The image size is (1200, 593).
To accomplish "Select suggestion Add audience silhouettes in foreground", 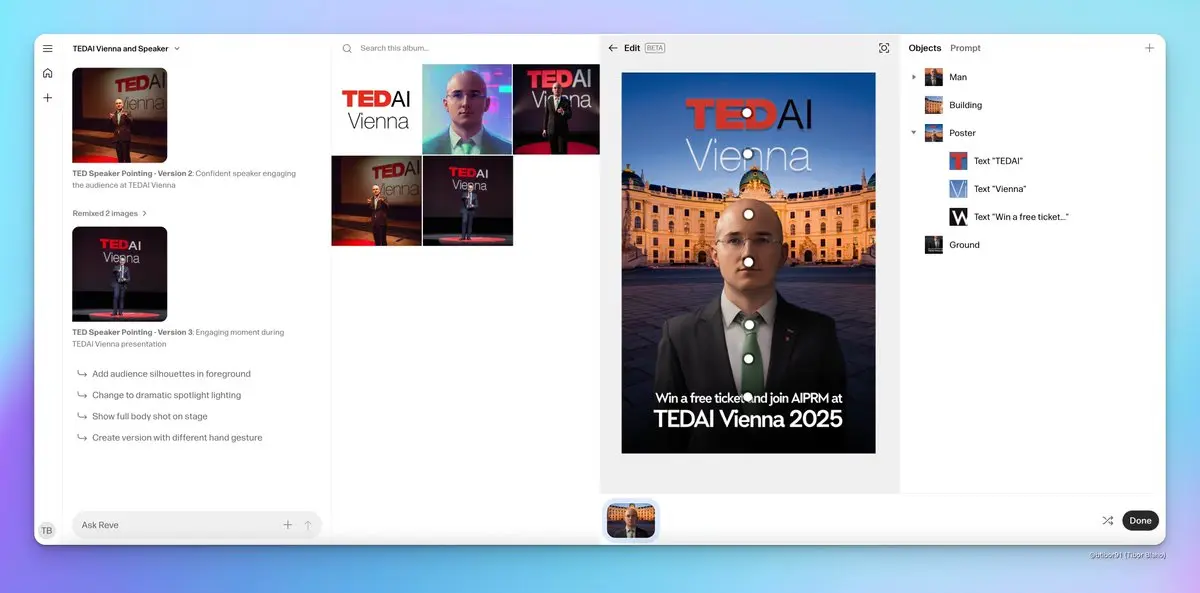I will pos(171,374).
